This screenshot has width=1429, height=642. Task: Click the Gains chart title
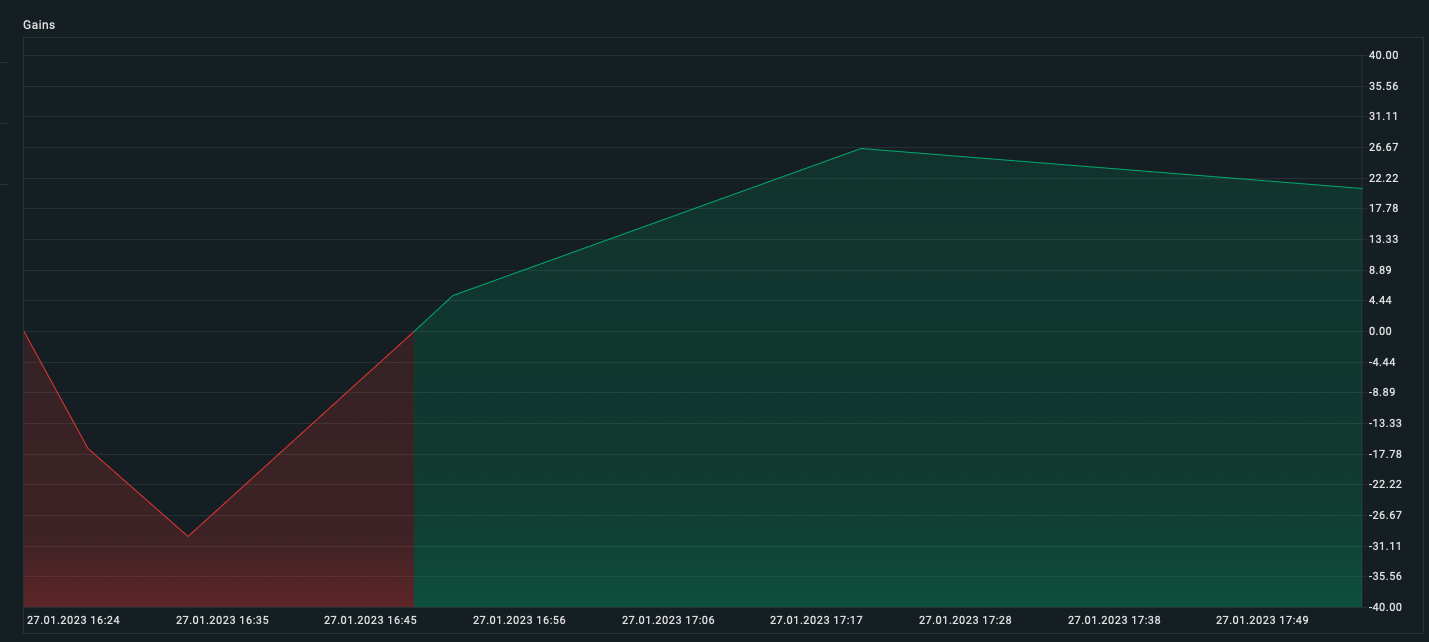coord(39,25)
